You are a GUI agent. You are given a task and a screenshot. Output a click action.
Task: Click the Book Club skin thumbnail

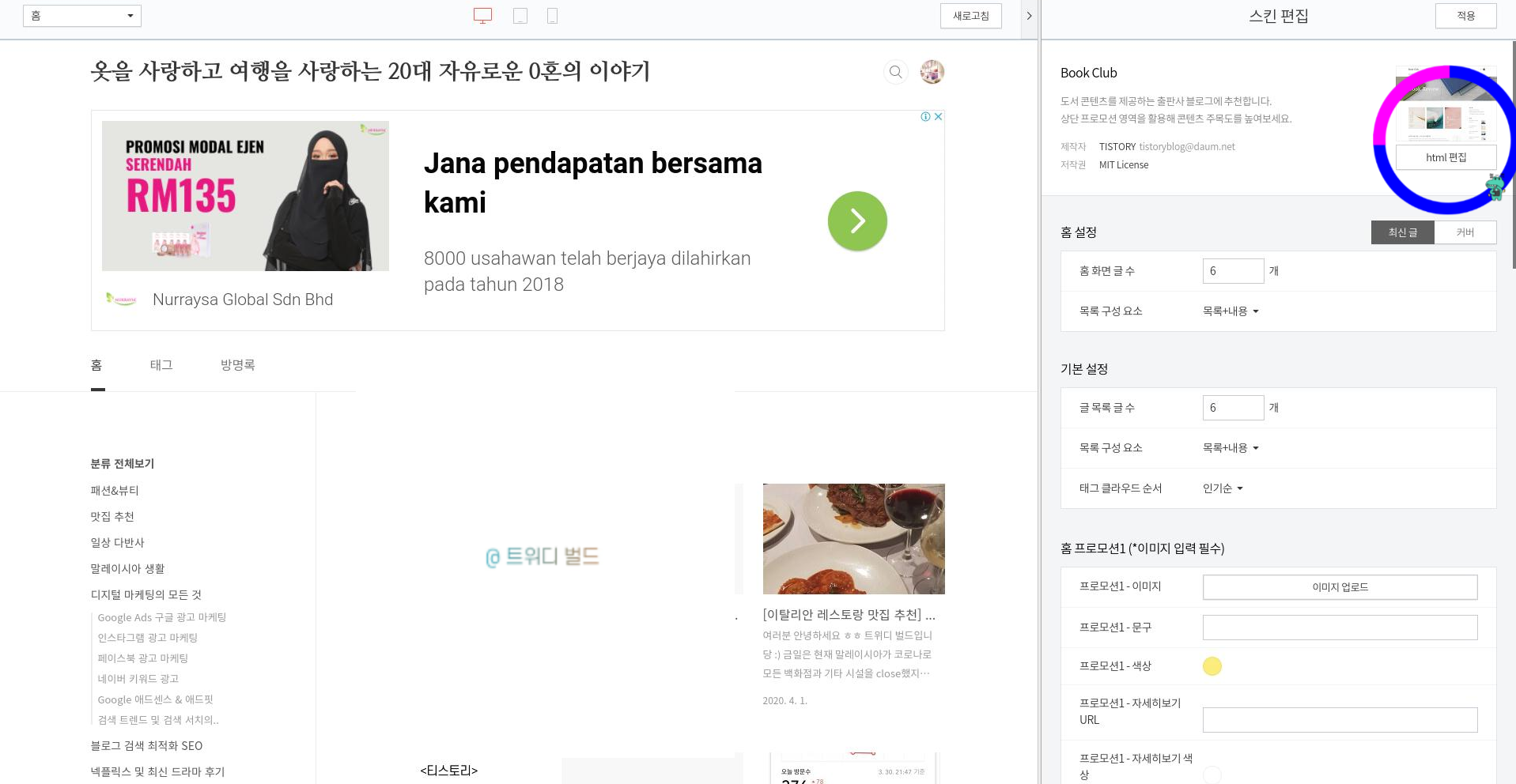coord(1446,105)
